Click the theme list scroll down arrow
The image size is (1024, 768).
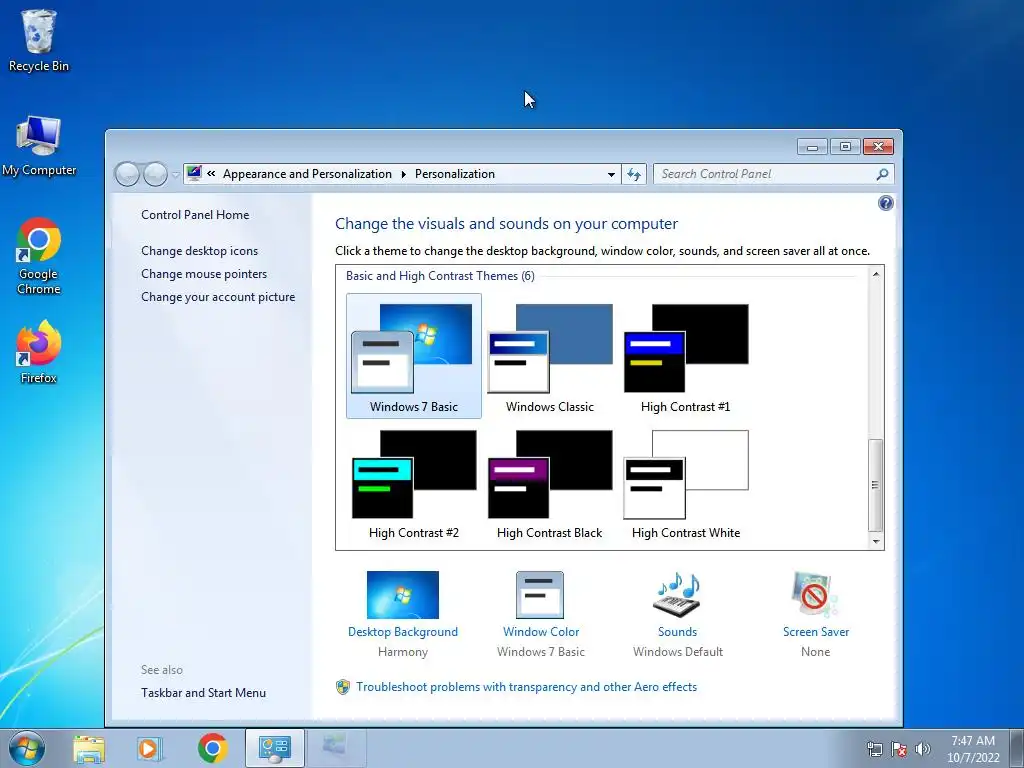pyautogui.click(x=876, y=541)
